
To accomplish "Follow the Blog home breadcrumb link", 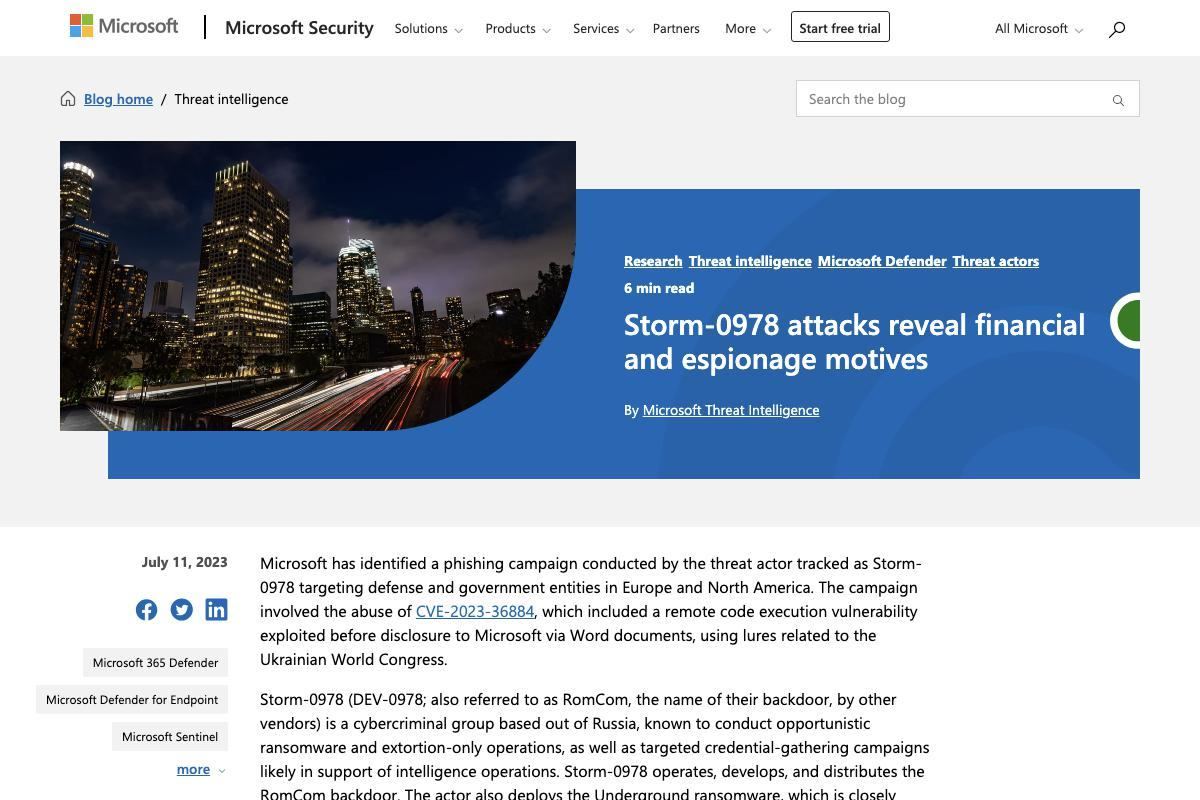I will click(x=118, y=98).
